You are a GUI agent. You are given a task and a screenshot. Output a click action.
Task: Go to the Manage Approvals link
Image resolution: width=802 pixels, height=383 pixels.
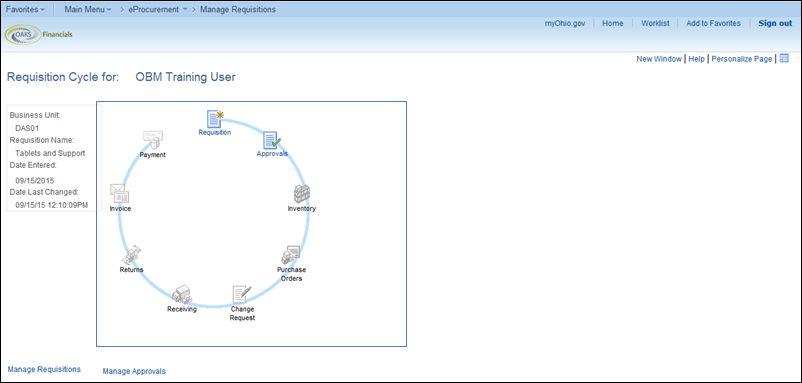[134, 371]
